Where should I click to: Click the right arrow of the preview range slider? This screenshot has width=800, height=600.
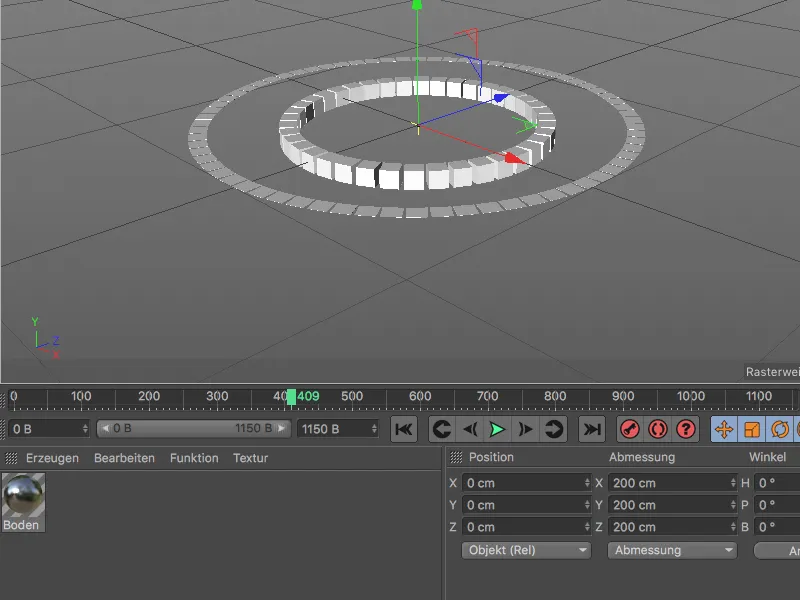[x=281, y=429]
